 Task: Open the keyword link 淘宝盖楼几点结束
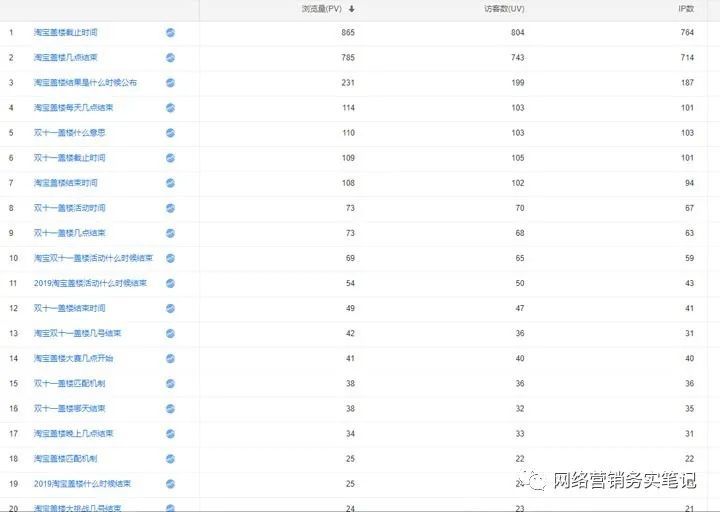tap(66, 57)
